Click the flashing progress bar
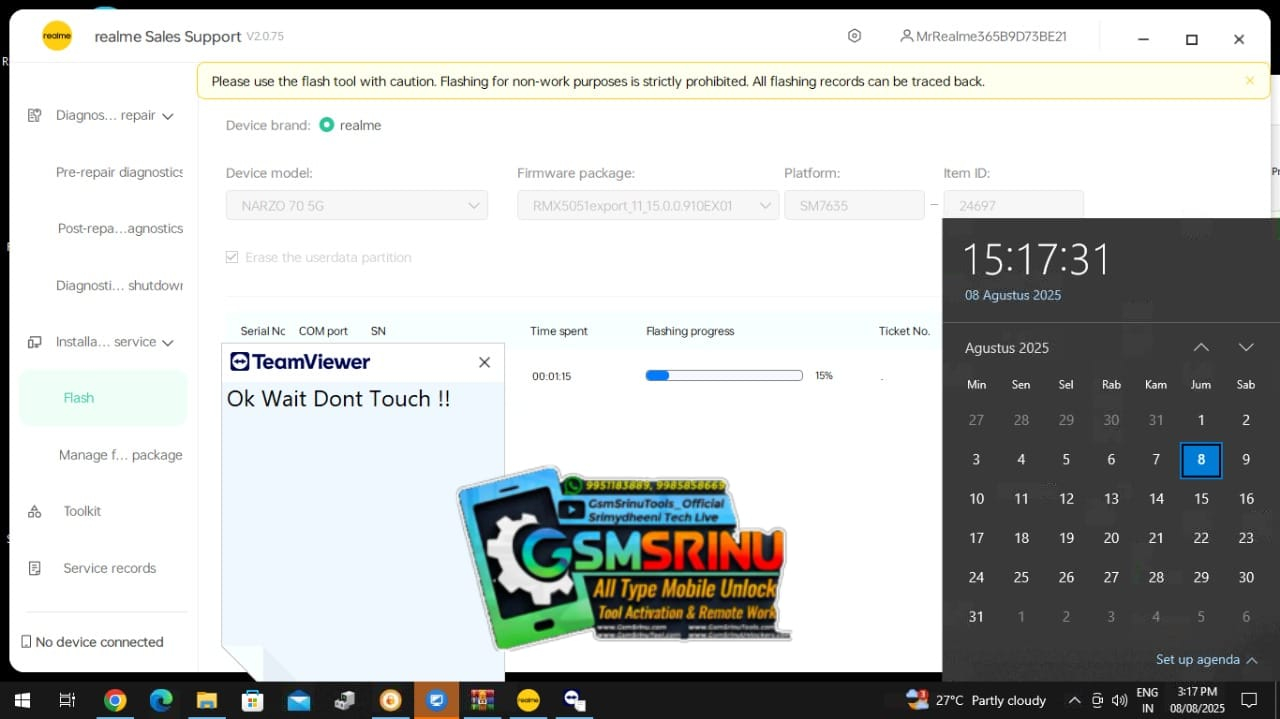The width and height of the screenshot is (1280, 719). tap(723, 376)
